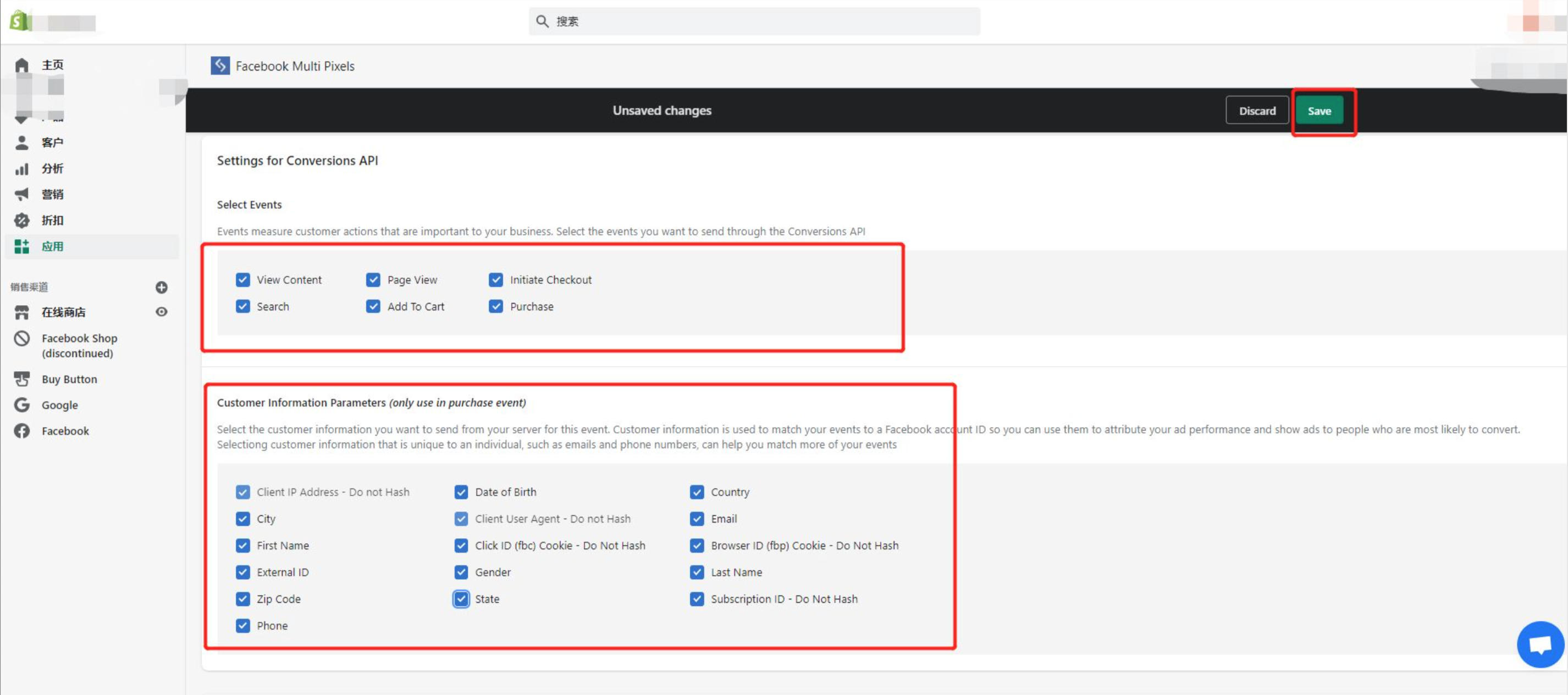Expand 在线商店 settings gear icon
1568x695 pixels.
point(162,312)
